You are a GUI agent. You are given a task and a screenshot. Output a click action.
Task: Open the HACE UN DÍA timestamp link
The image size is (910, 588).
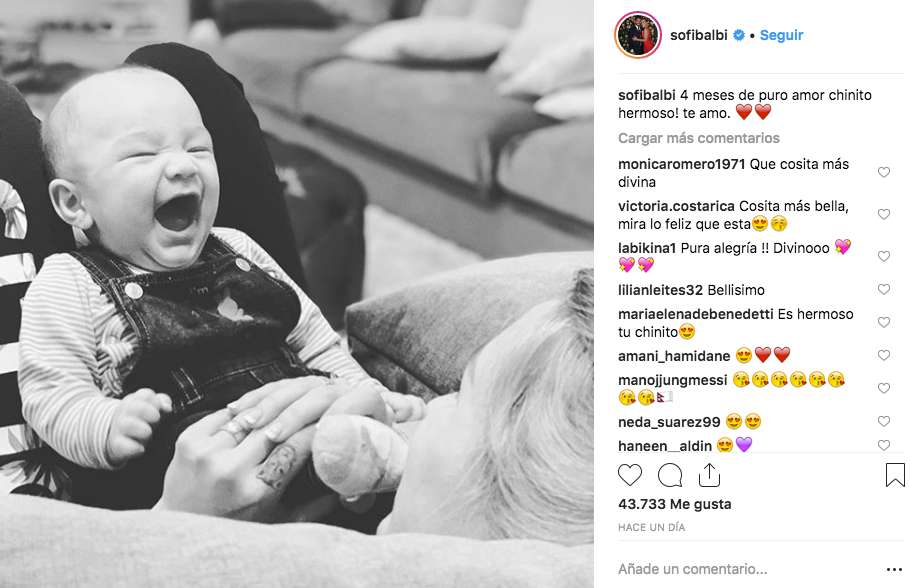point(651,527)
